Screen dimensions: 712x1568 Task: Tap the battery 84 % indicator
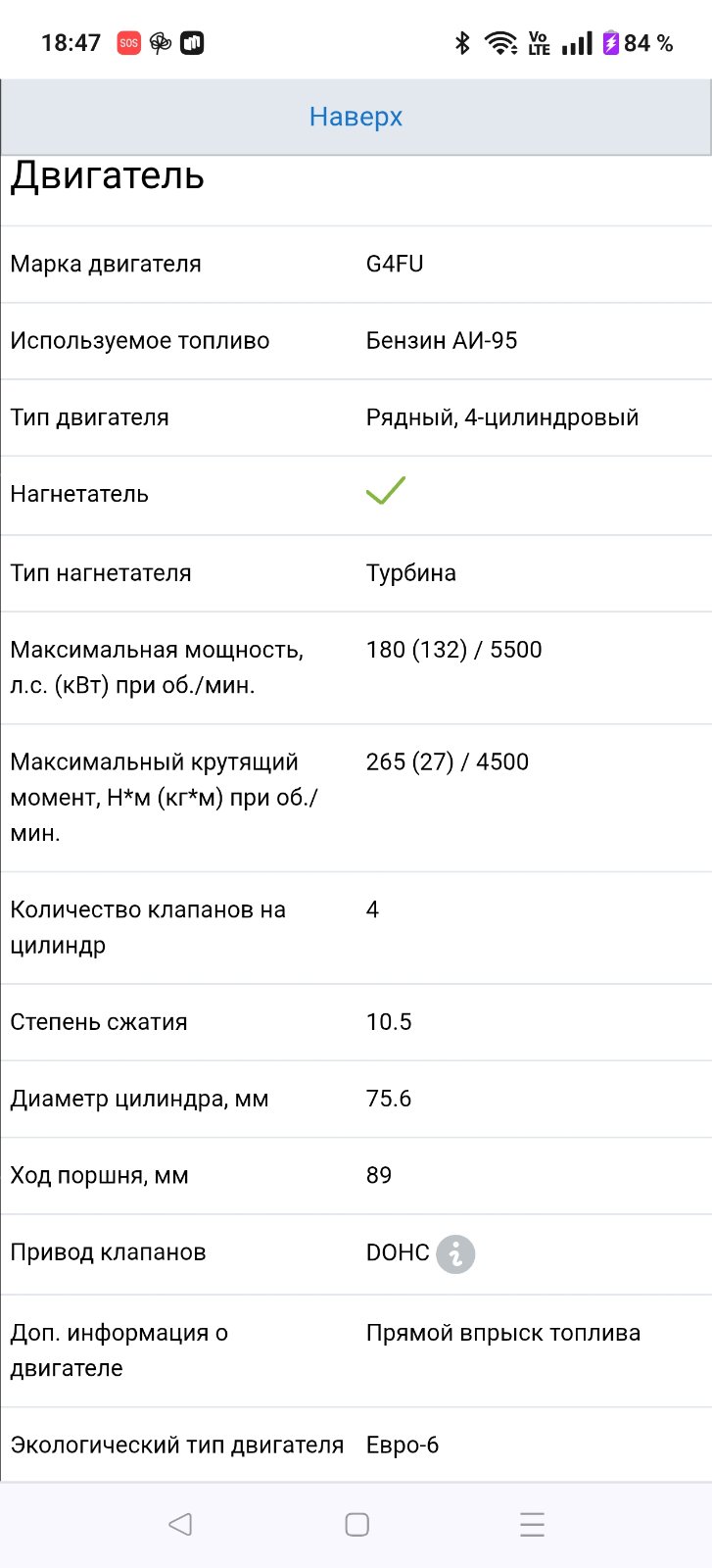(638, 43)
